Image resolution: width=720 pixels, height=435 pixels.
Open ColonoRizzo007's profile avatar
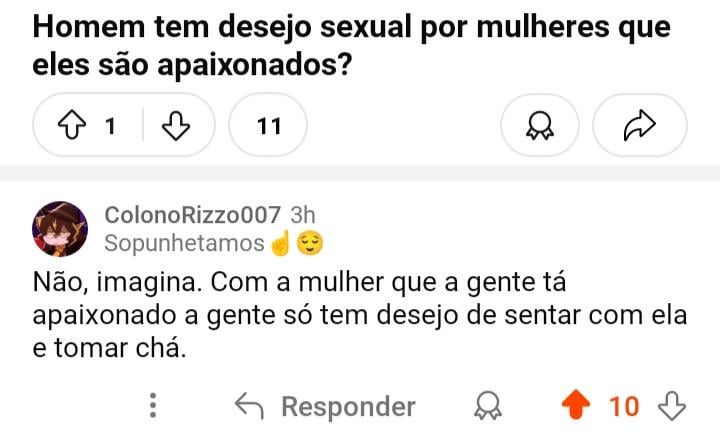tap(59, 228)
